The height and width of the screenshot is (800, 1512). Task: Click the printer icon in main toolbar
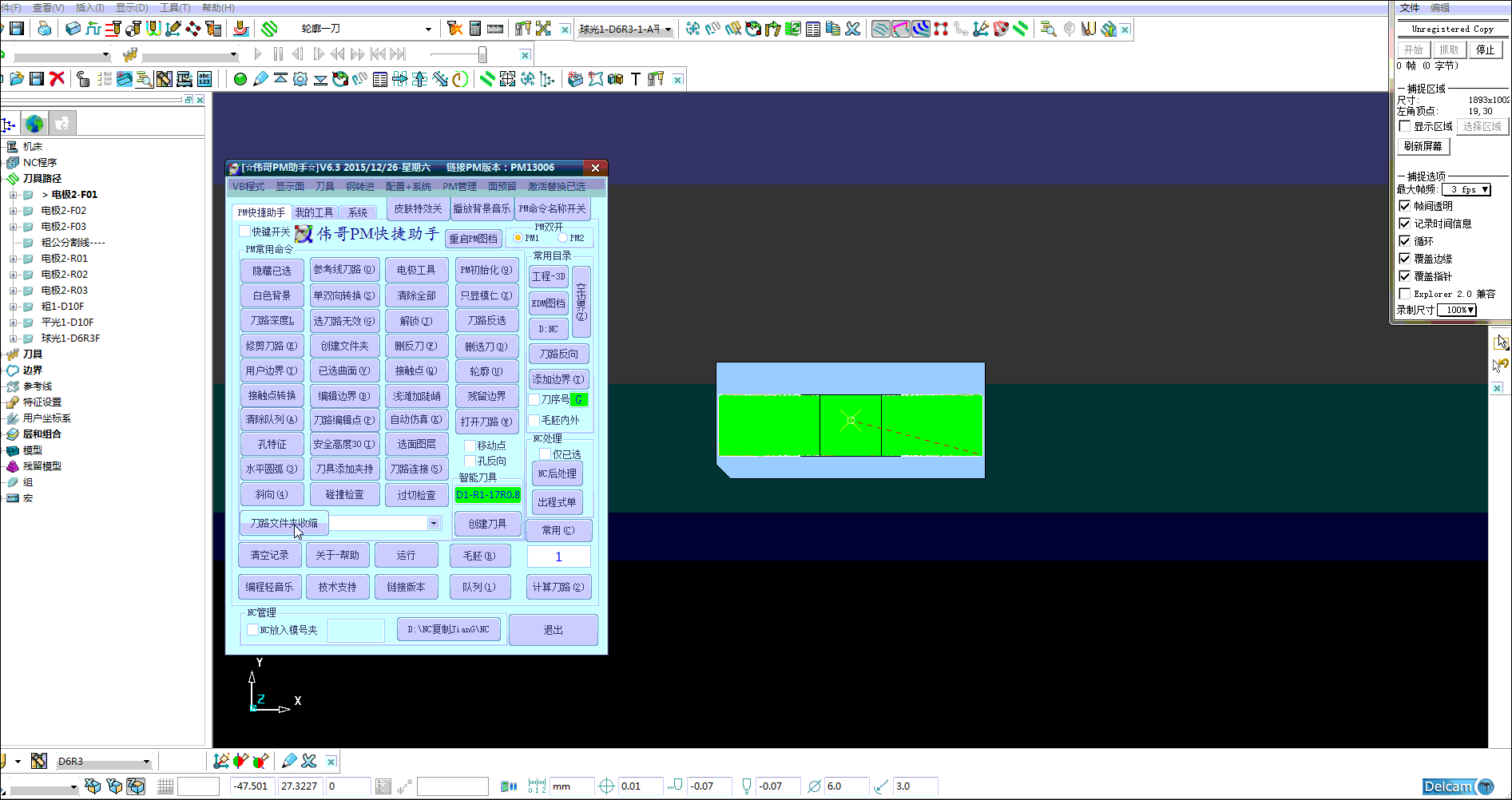coord(45,29)
